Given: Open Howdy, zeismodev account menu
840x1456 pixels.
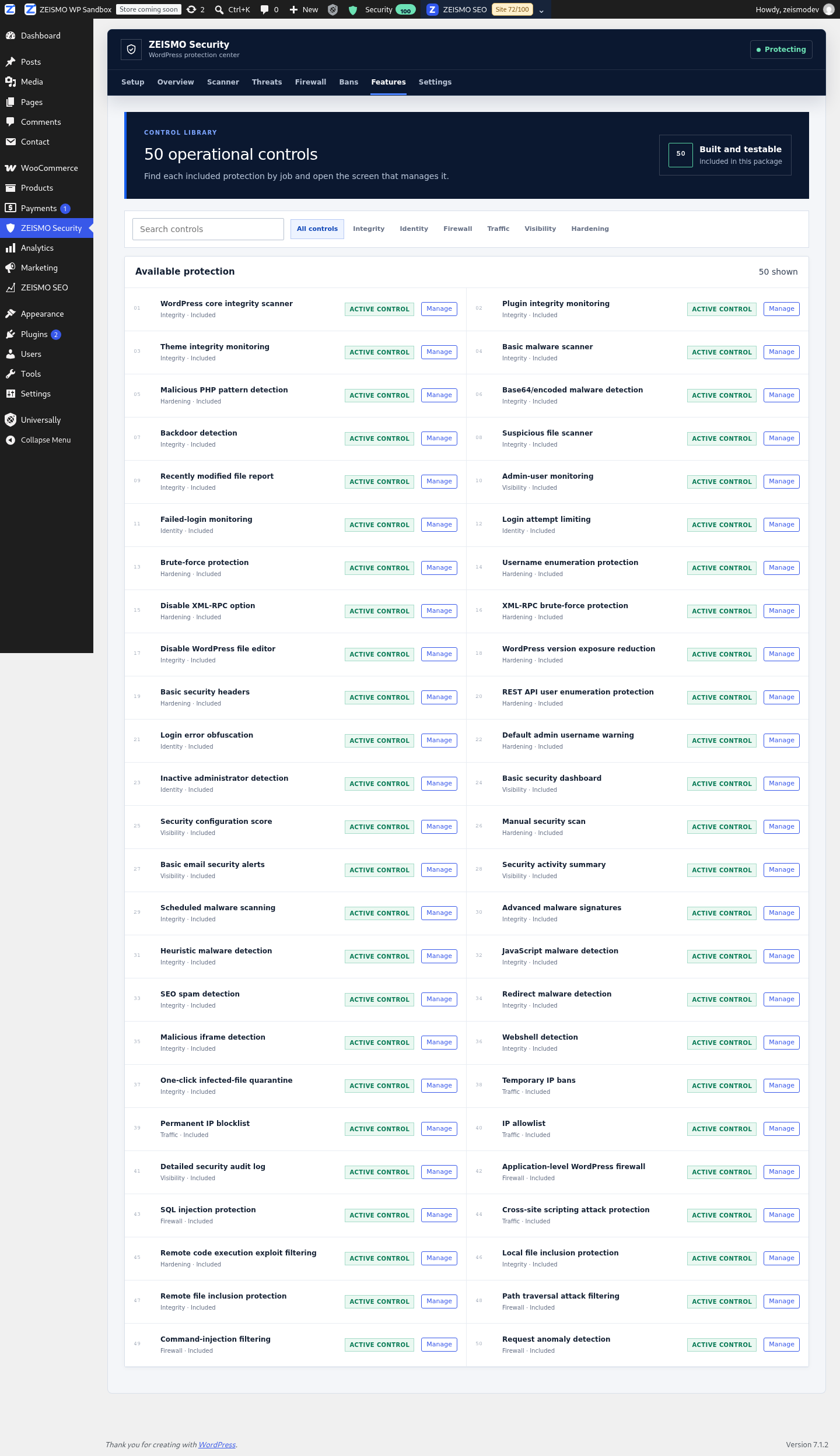Looking at the screenshot, I should (794, 9).
